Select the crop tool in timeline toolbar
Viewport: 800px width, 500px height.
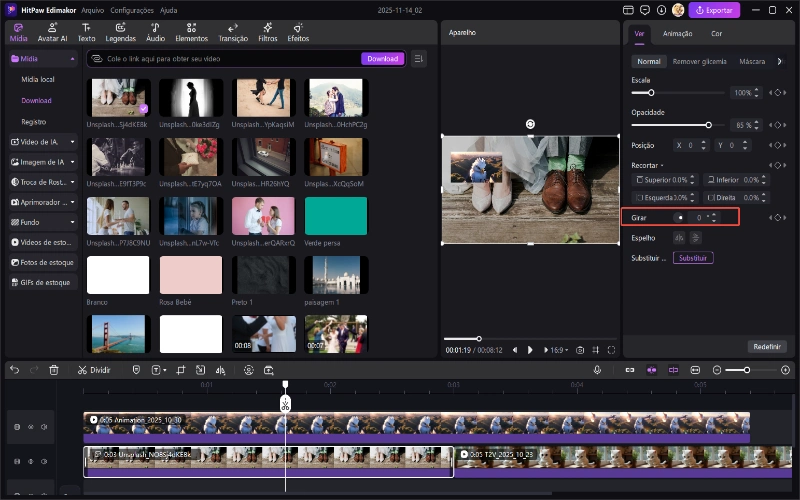pos(181,369)
